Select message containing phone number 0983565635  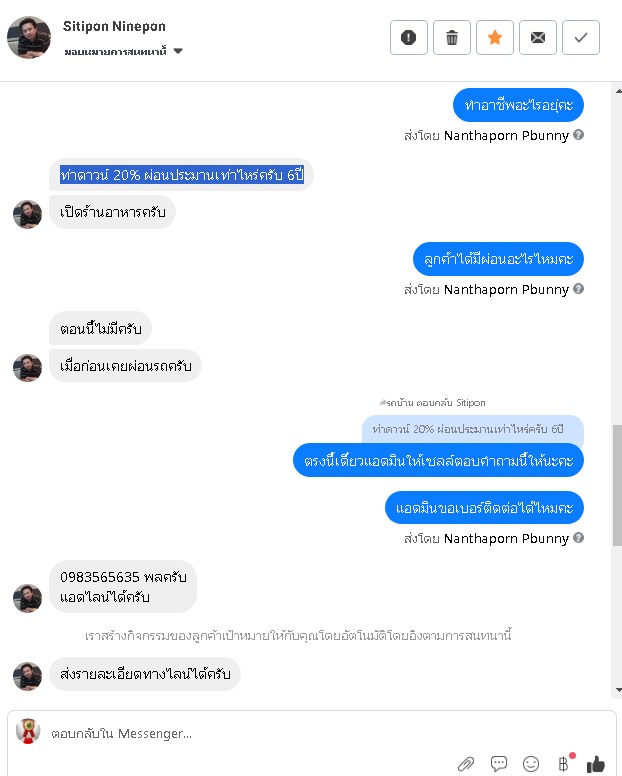(x=123, y=586)
